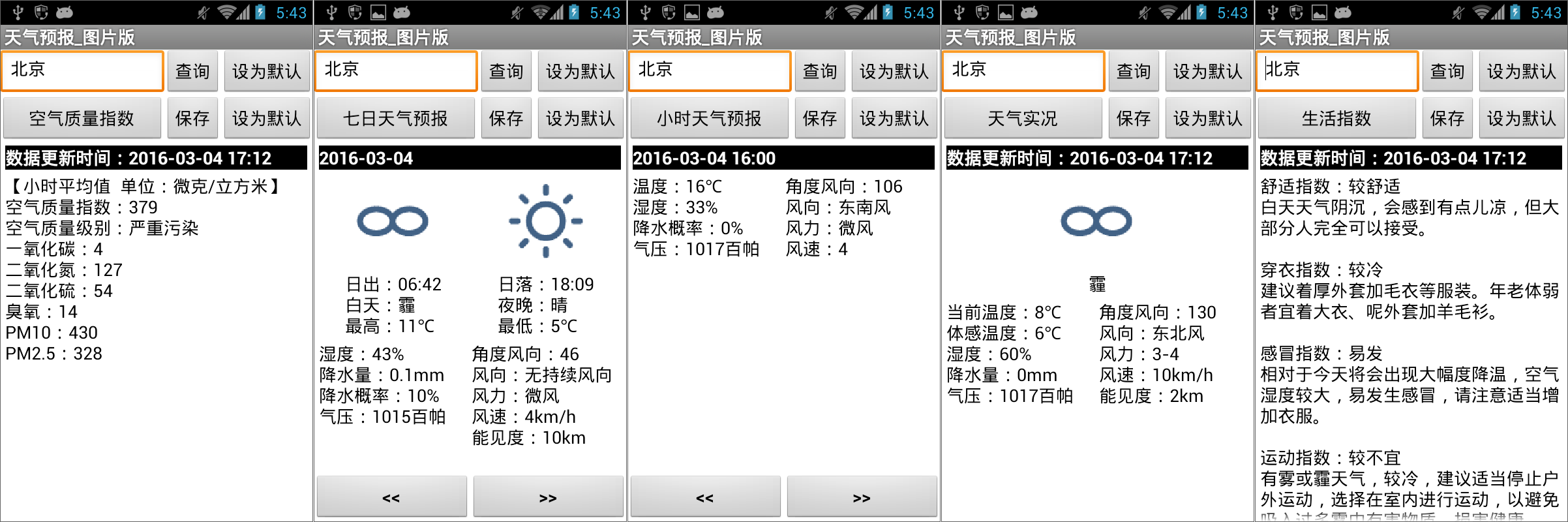This screenshot has height=522, width=1568.
Task: Tap USB status icon above 七日天气预报 screen
Action: tap(332, 12)
